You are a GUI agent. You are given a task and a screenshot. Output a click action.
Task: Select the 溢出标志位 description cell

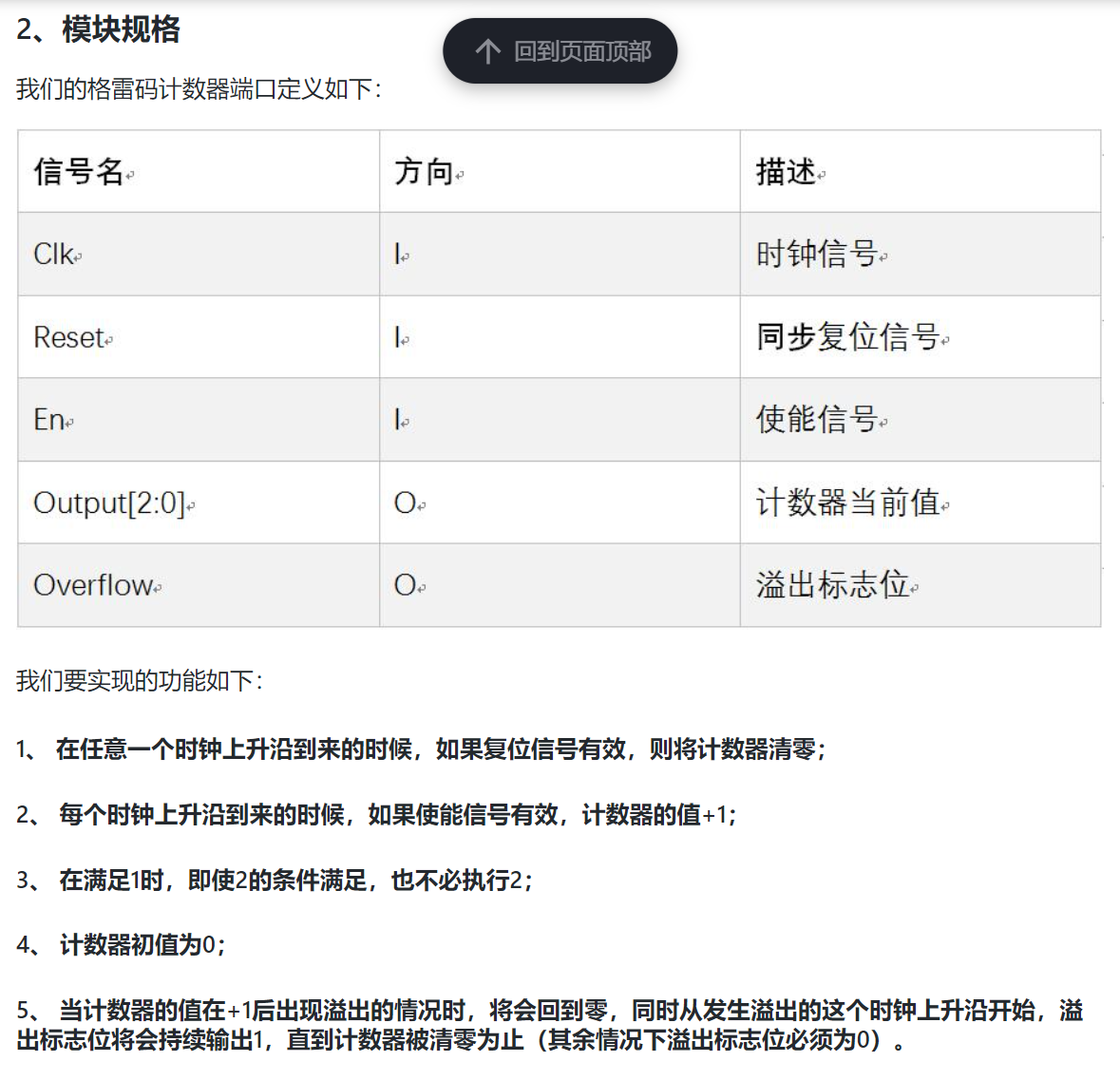coord(920,585)
